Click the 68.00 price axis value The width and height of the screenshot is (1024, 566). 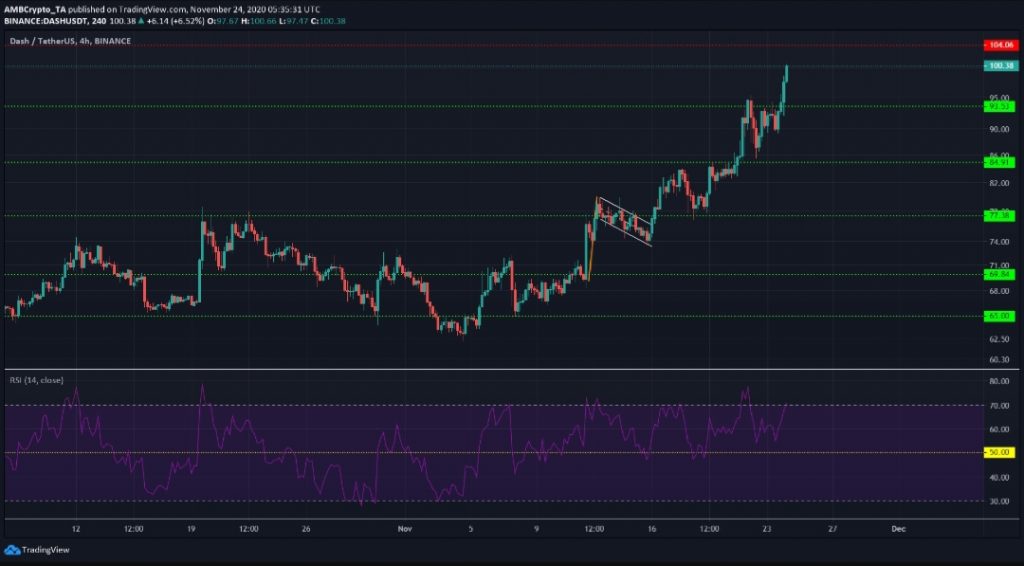click(999, 291)
